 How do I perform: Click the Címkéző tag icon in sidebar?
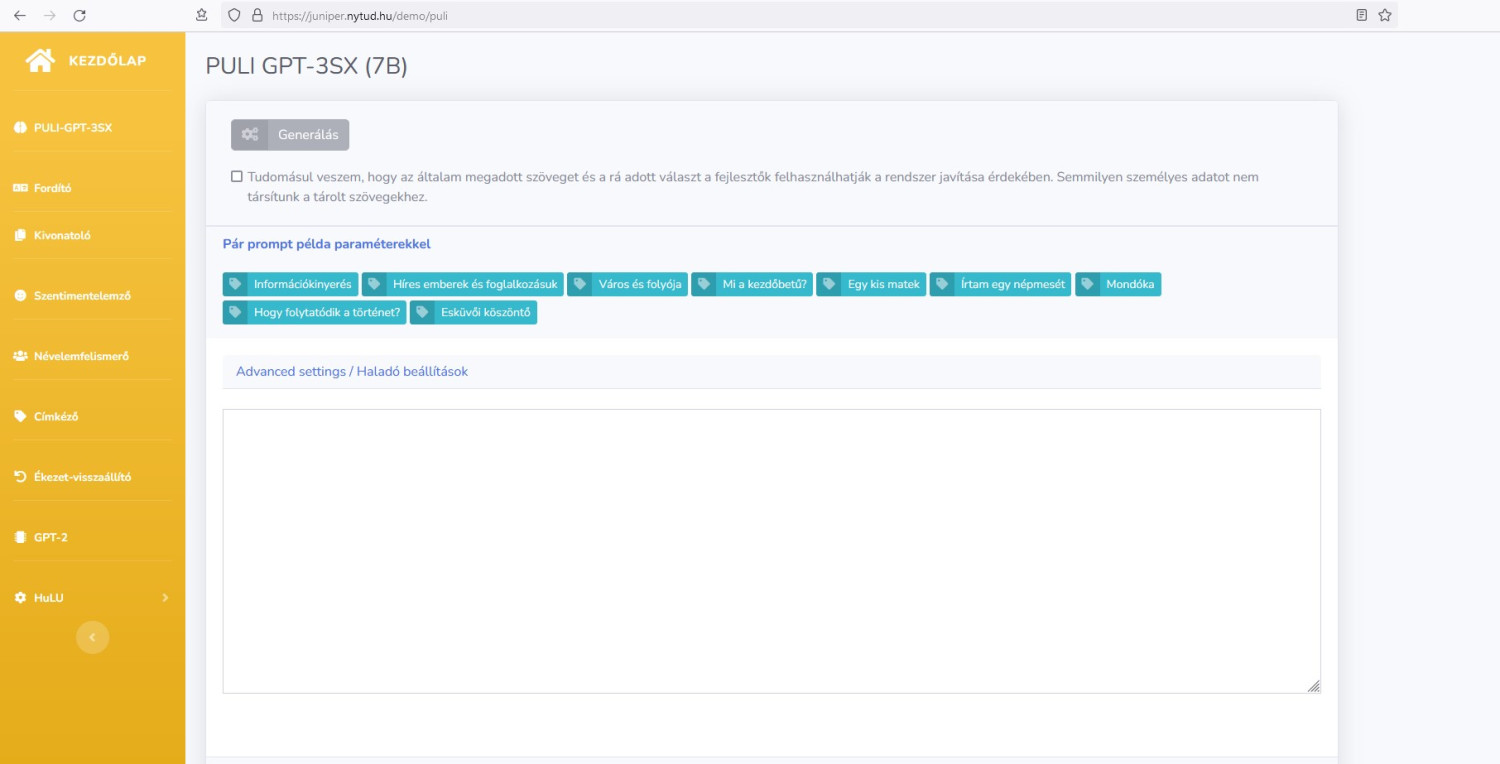tap(20, 417)
